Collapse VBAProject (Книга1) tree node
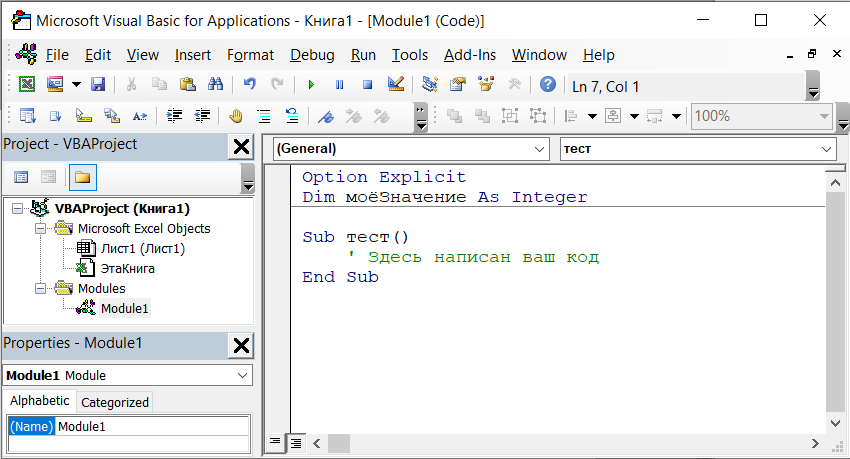The image size is (850, 459). [17, 209]
